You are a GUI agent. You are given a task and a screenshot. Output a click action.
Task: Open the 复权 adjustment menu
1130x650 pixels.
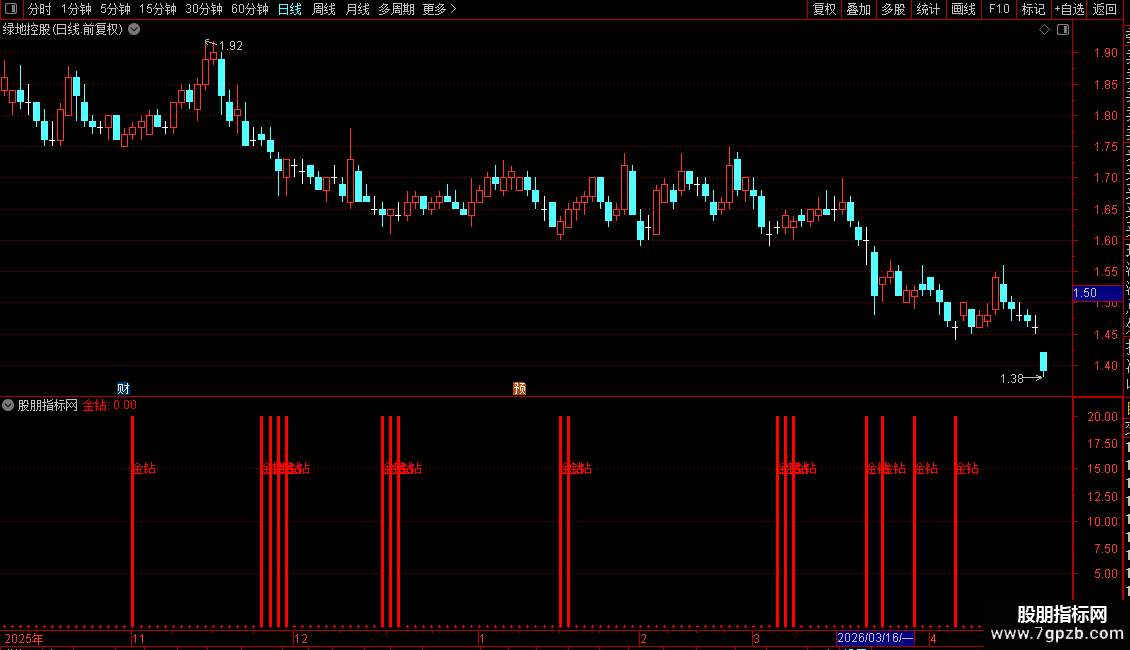click(824, 9)
